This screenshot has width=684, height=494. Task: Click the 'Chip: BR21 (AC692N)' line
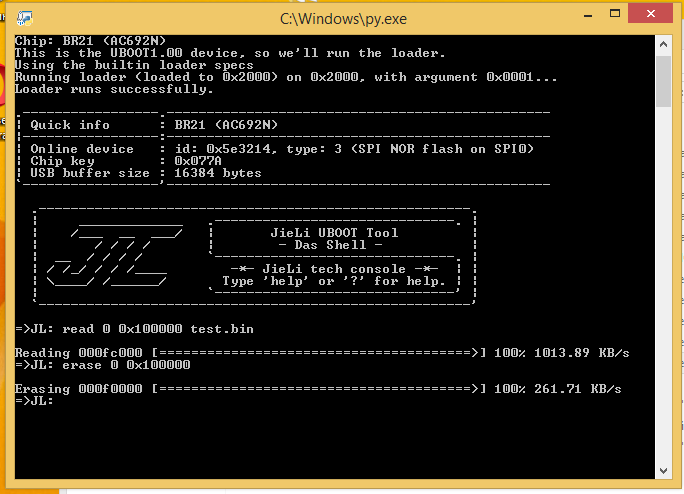coord(90,41)
